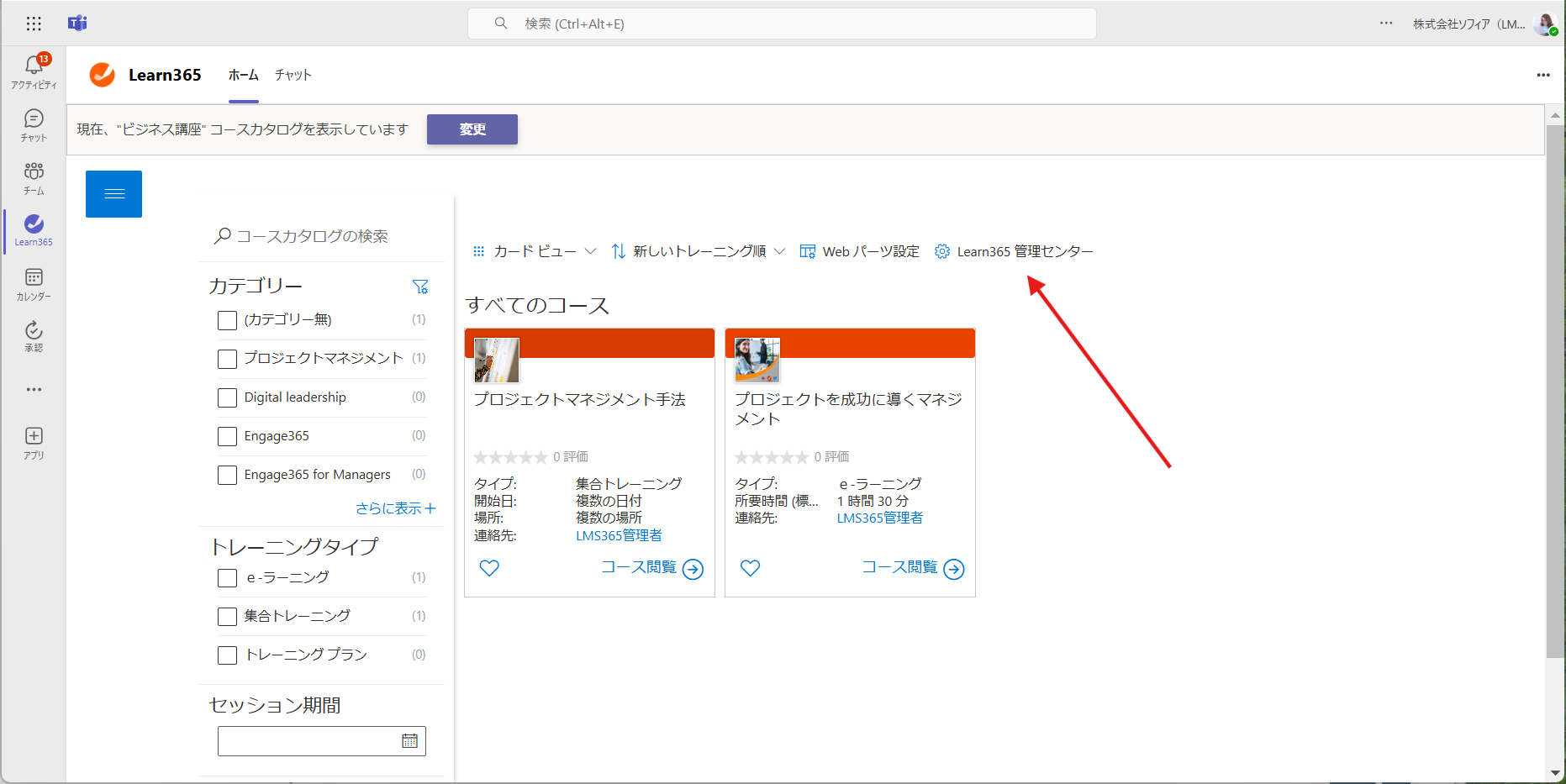Click the Web パーツ設定 icon
This screenshot has height=784, width=1566.
coord(808,251)
